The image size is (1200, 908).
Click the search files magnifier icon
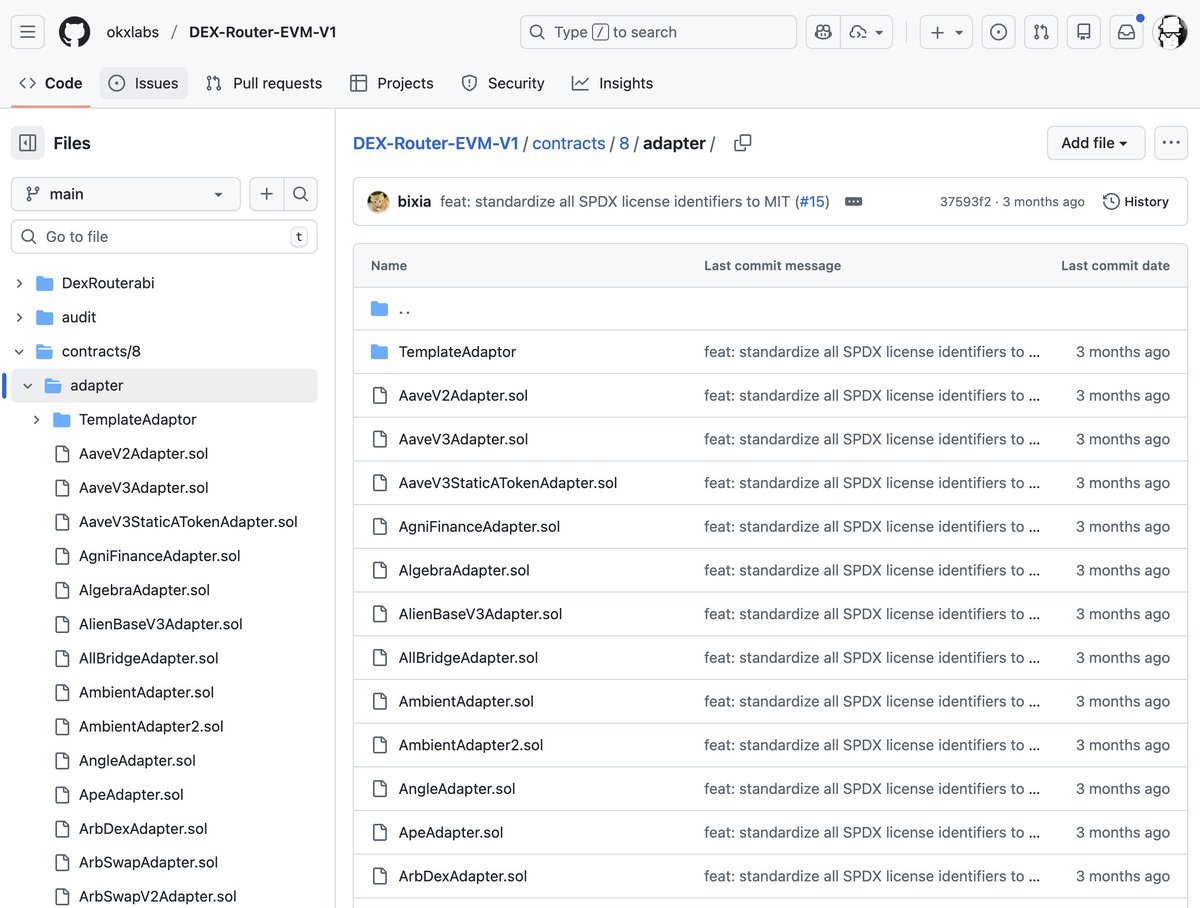pyautogui.click(x=300, y=194)
